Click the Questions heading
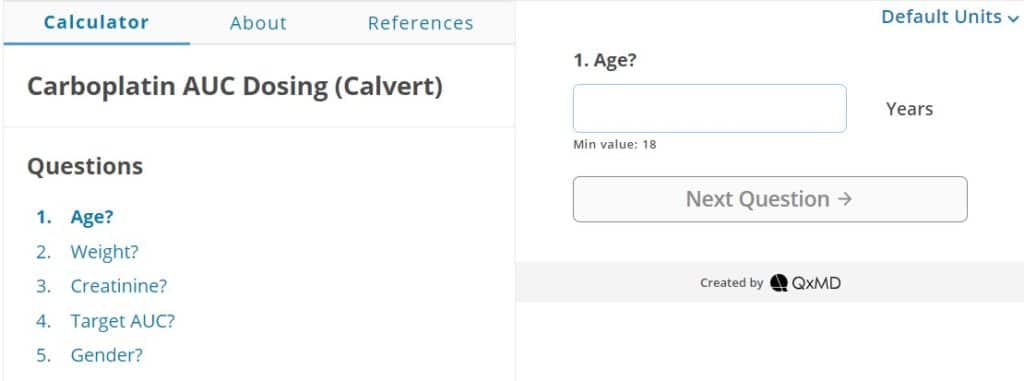The height and width of the screenshot is (381, 1024). [x=85, y=166]
